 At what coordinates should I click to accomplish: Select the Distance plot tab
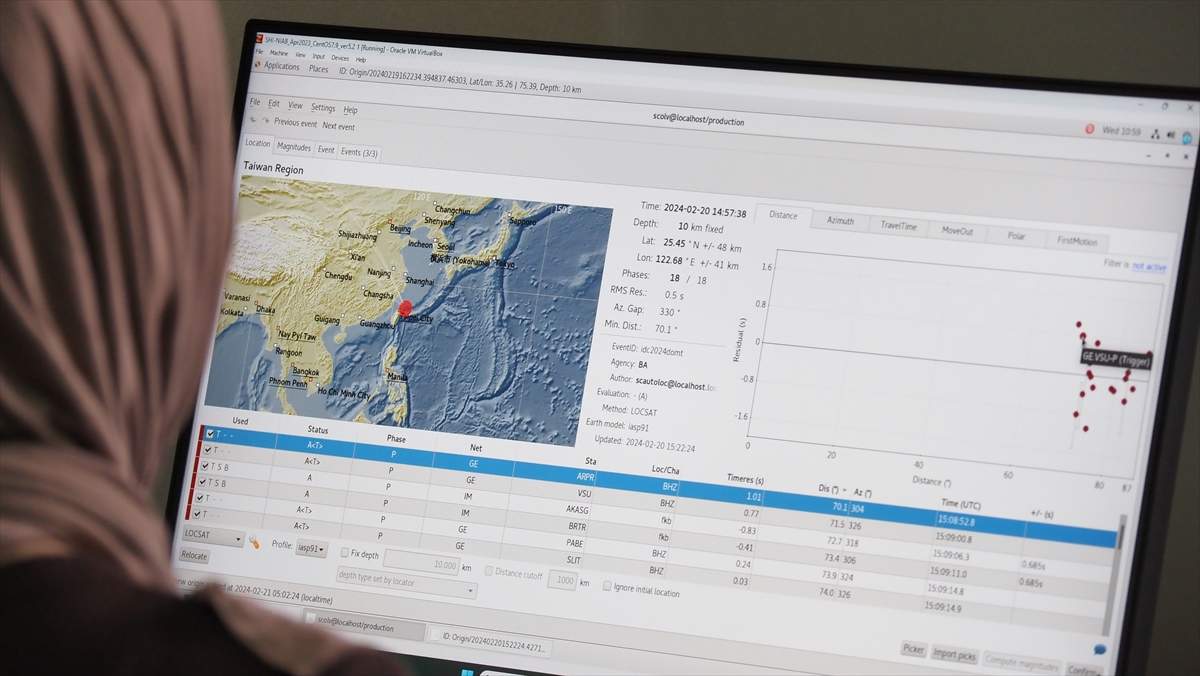click(x=783, y=215)
